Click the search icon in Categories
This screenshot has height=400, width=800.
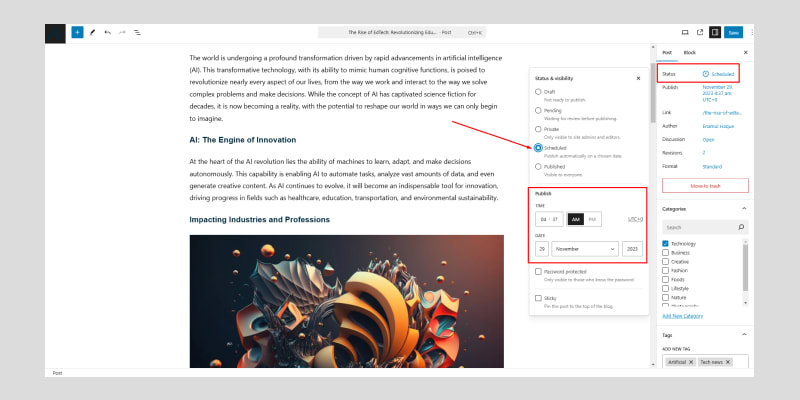tap(741, 227)
